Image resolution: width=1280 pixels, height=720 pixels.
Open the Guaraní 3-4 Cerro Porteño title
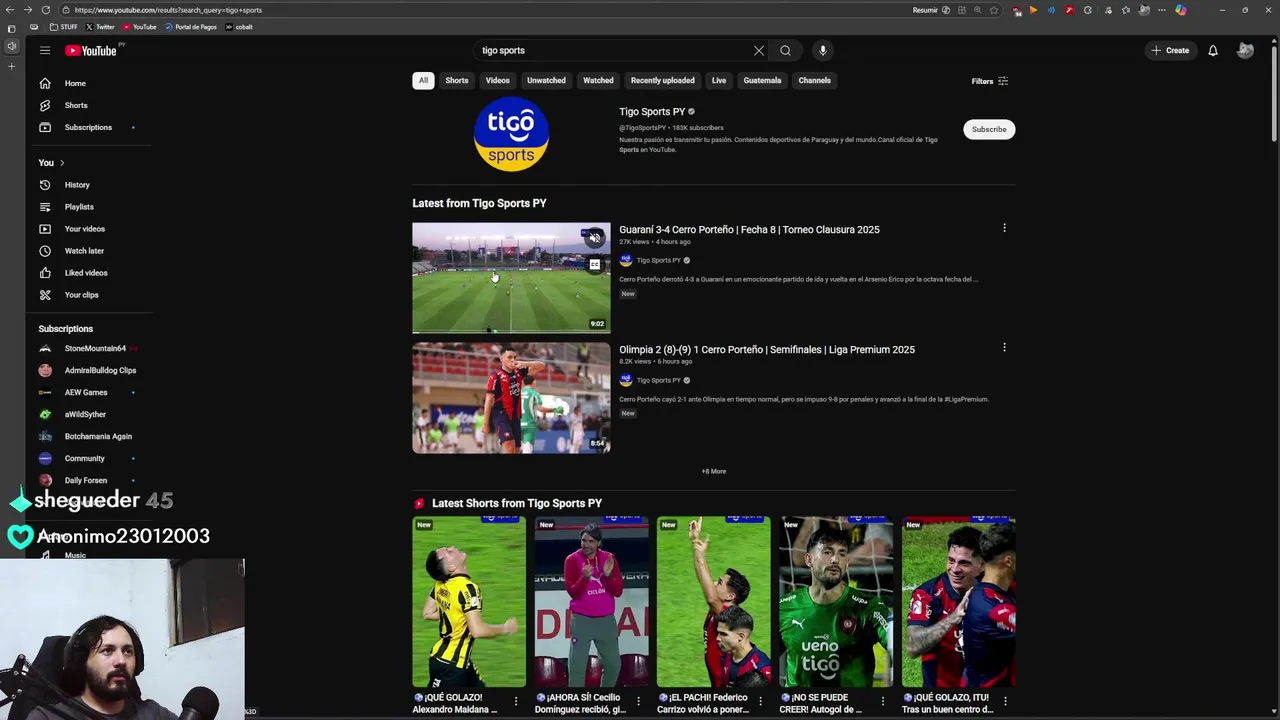click(749, 230)
